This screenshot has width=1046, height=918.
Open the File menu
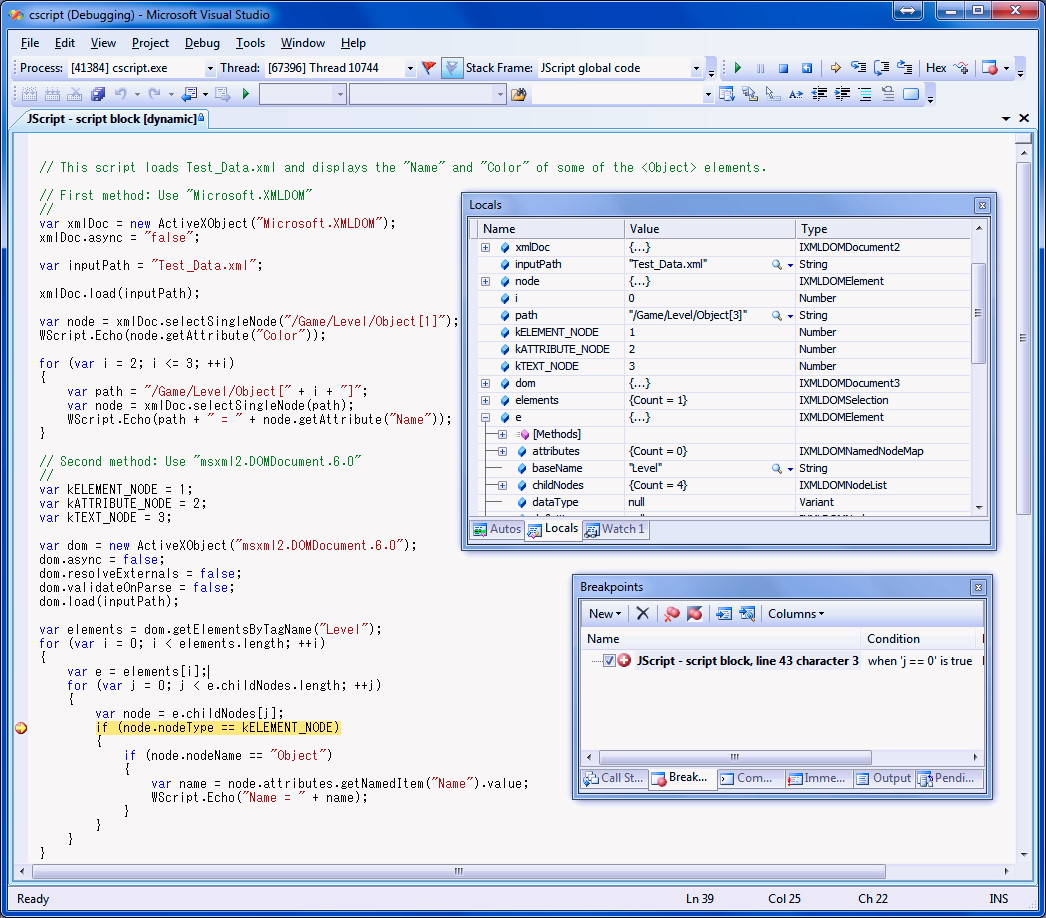pos(30,43)
